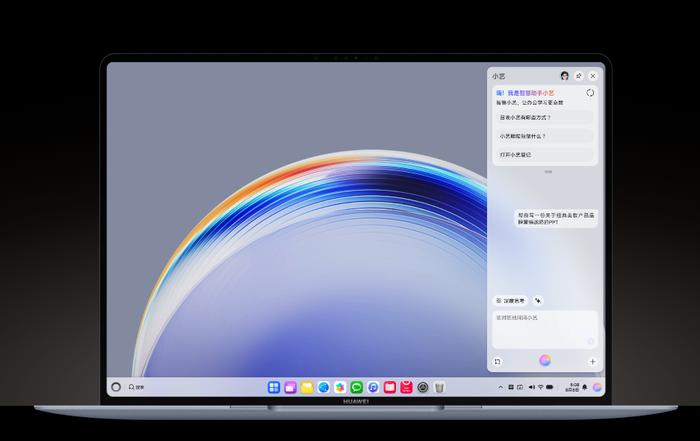700x441 pixels.
Task: Click the screenshot crop icon in panel
Action: click(x=497, y=362)
